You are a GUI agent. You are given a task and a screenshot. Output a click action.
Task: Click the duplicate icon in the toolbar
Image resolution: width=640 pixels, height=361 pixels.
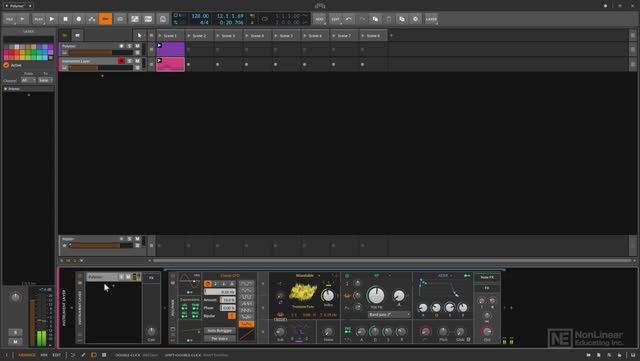coord(402,19)
